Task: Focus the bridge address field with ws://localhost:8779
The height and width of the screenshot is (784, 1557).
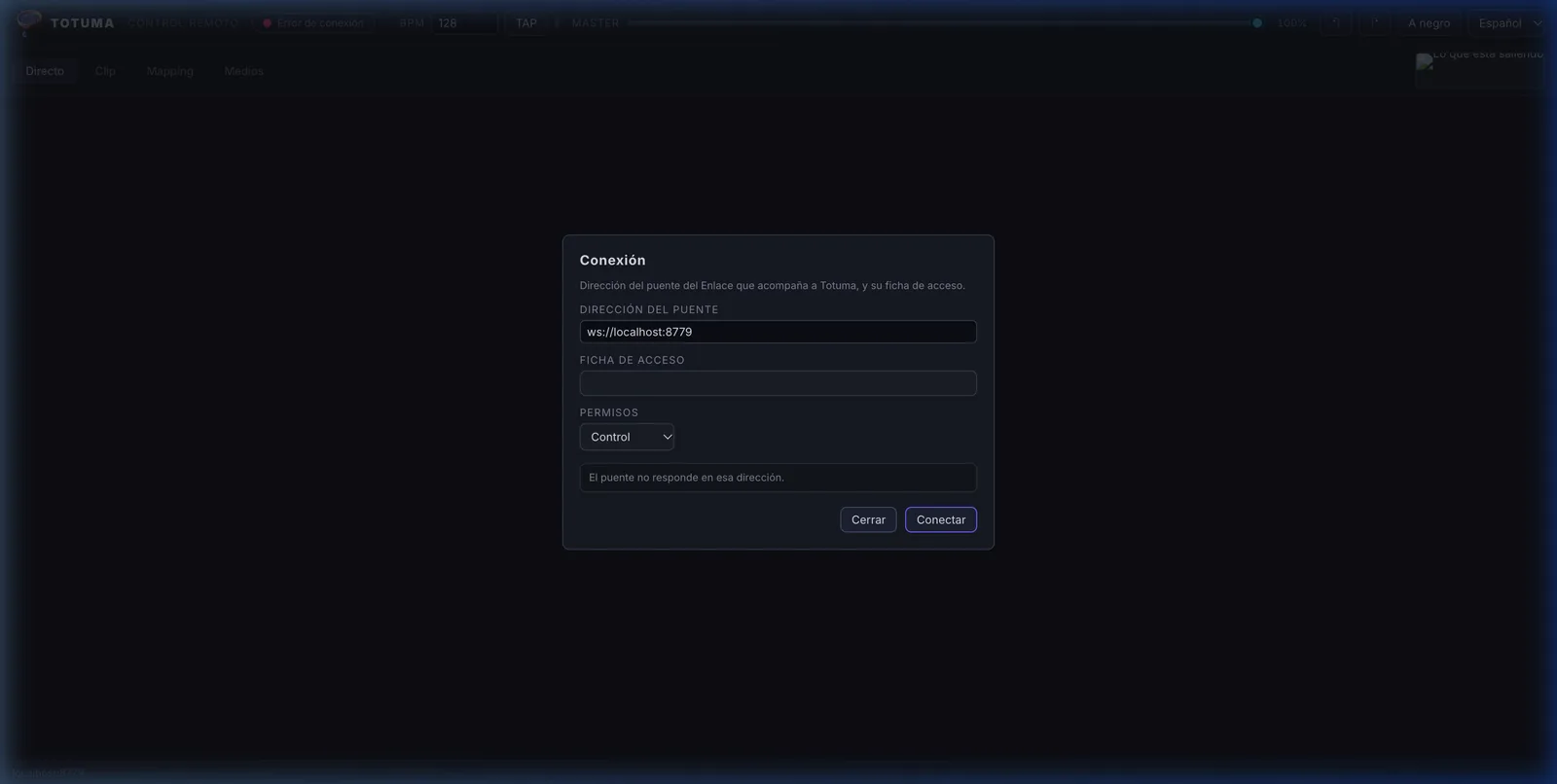Action: [778, 332]
